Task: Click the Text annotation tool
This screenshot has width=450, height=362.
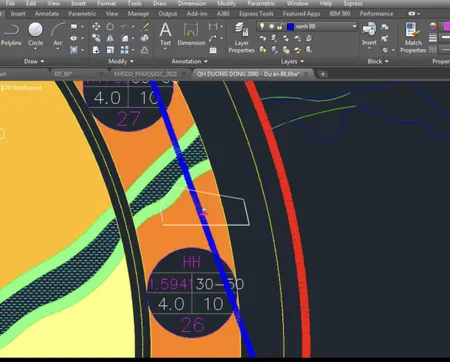Action: coord(165,35)
